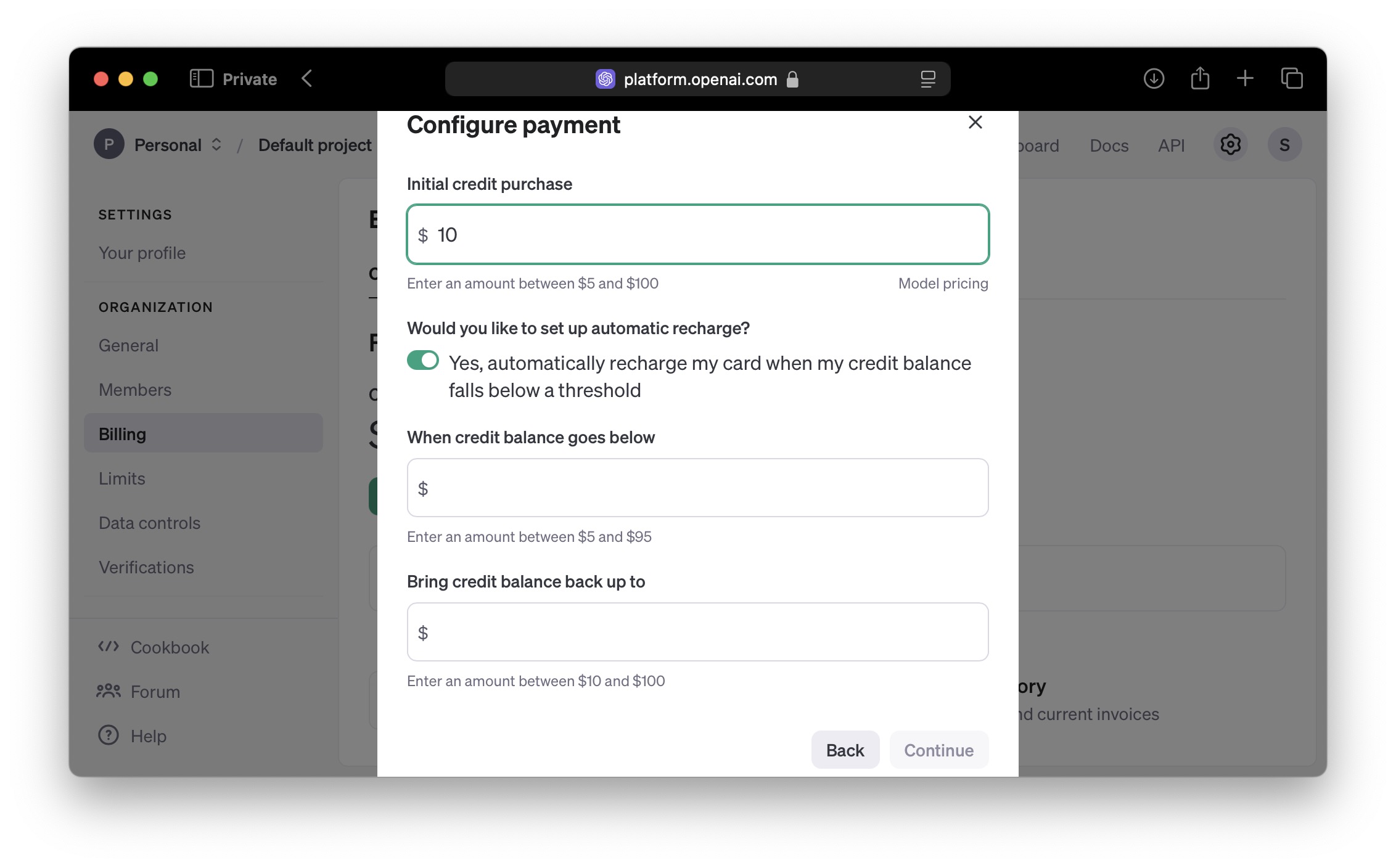The width and height of the screenshot is (1396, 868).
Task: Open the S user avatar menu
Action: [1284, 145]
